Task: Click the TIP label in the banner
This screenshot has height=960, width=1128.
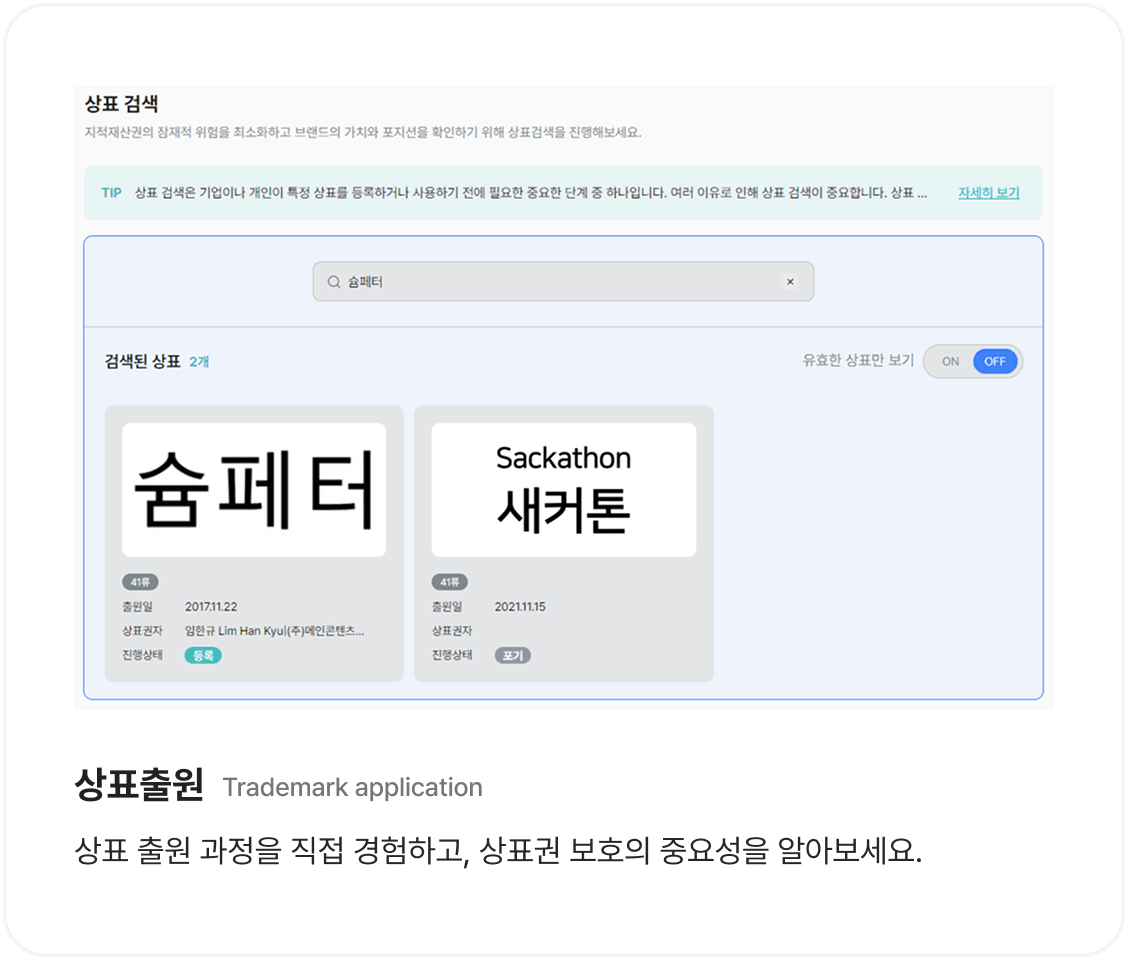Action: point(111,193)
